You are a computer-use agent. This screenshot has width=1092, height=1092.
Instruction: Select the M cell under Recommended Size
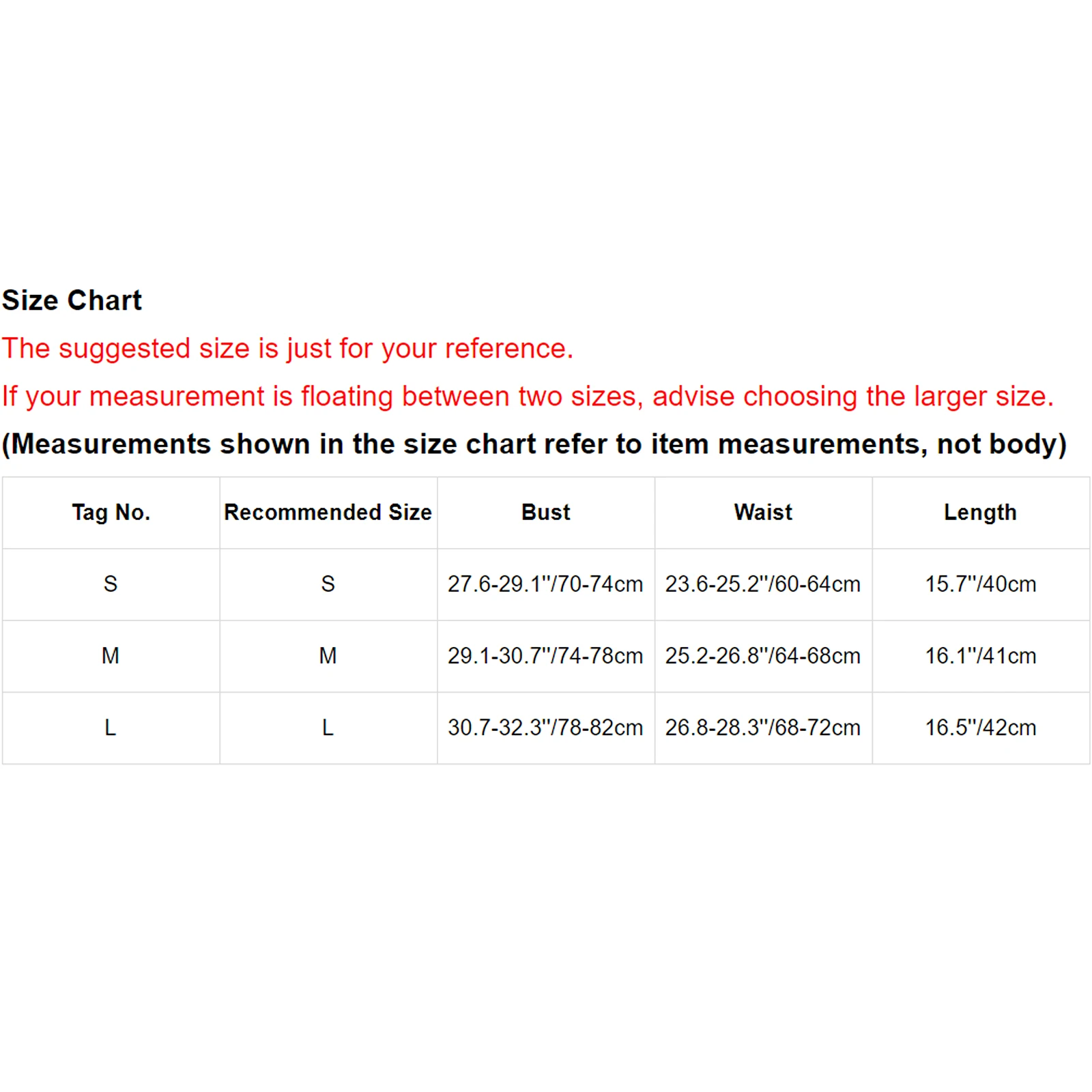[328, 656]
